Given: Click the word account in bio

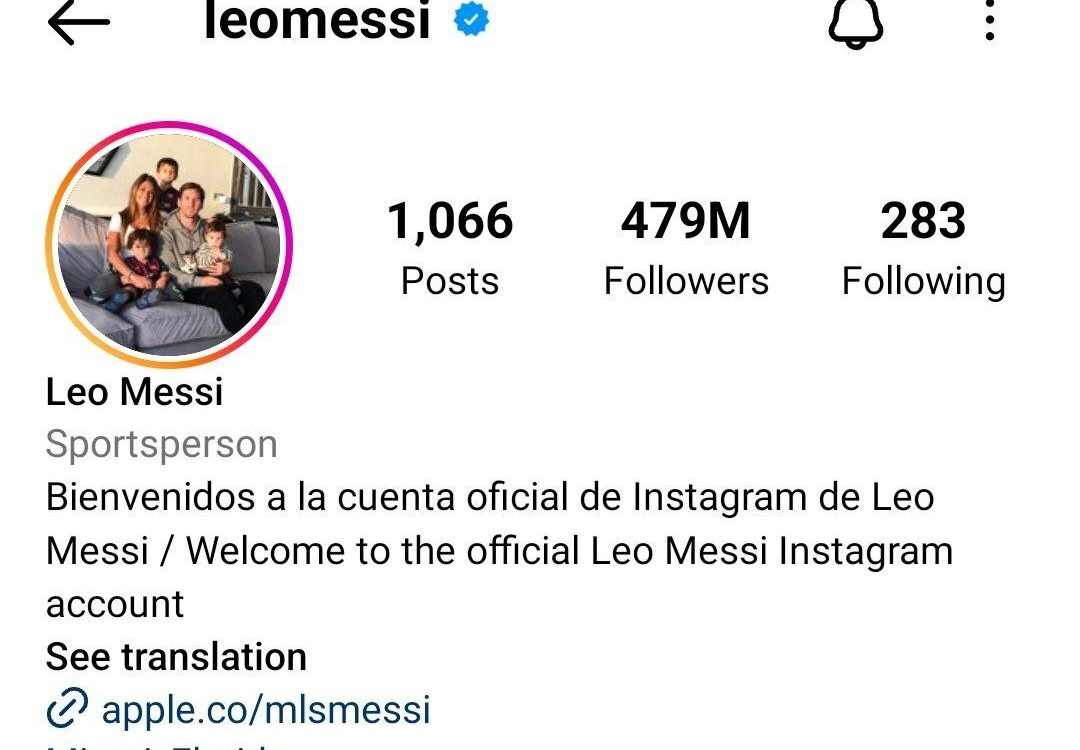Looking at the screenshot, I should click(115, 605).
